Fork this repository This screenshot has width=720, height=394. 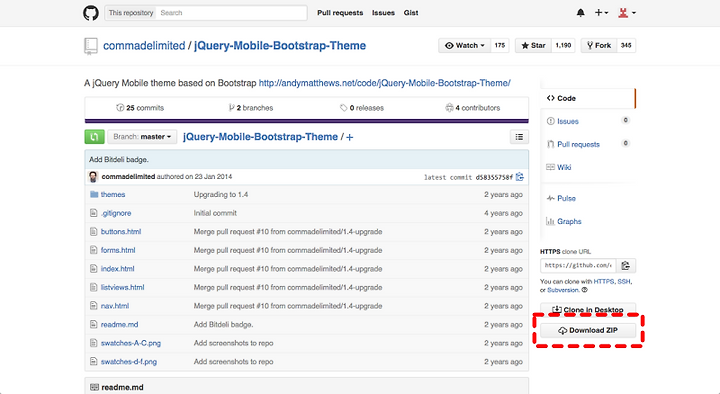point(599,45)
